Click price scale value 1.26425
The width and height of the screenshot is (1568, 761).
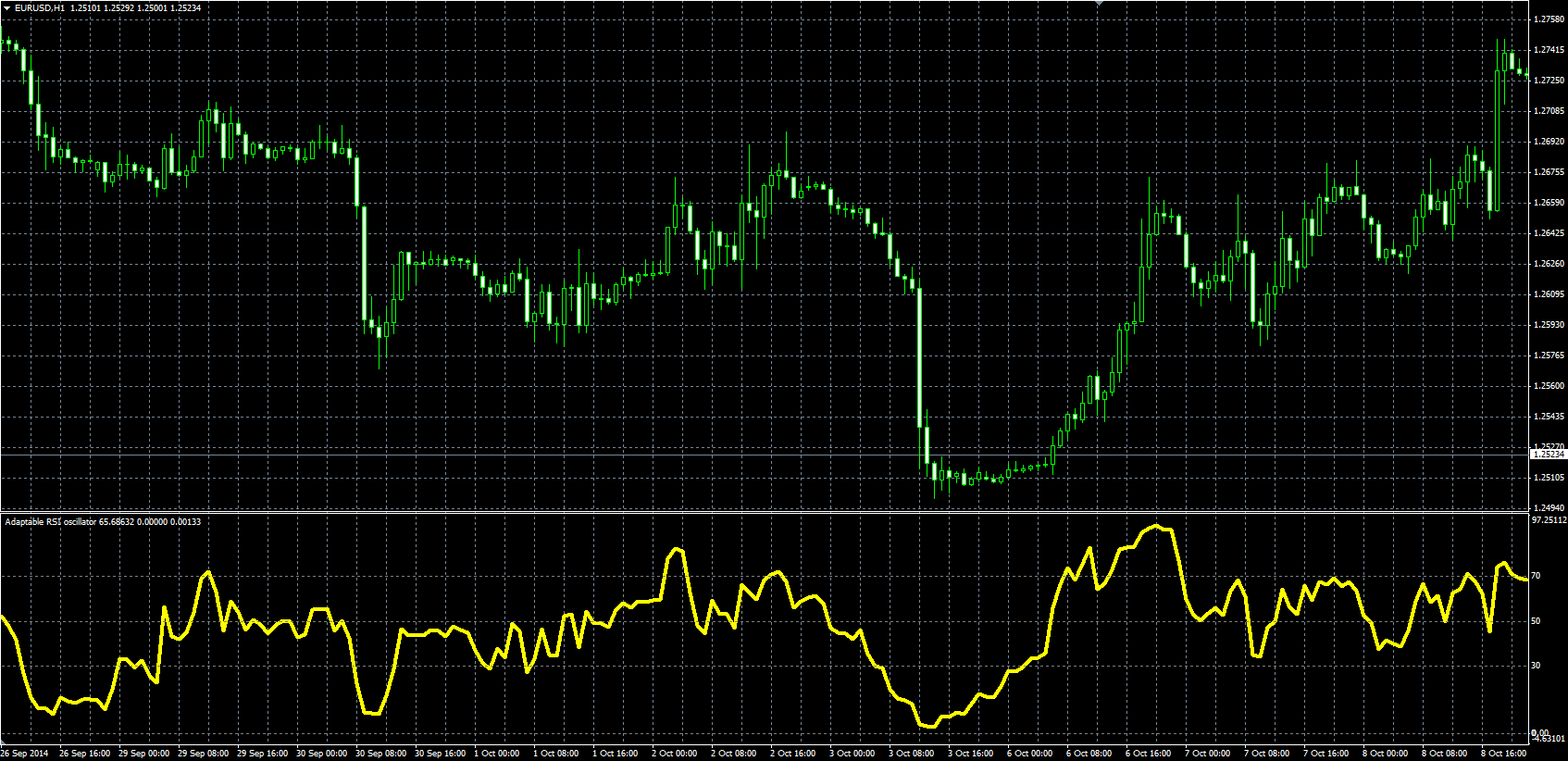coord(1549,233)
